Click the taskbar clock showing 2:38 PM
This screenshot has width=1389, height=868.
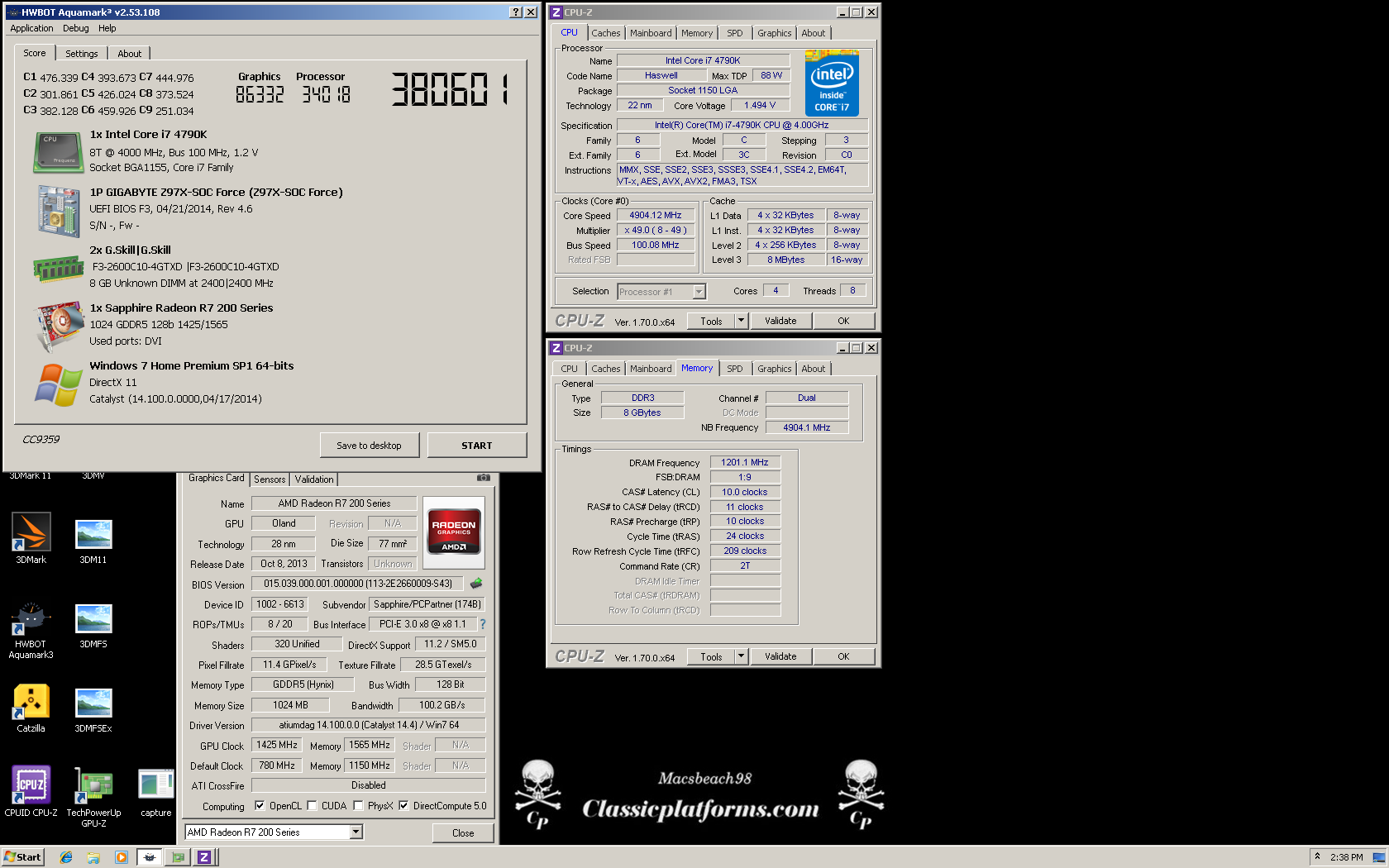click(x=1347, y=857)
